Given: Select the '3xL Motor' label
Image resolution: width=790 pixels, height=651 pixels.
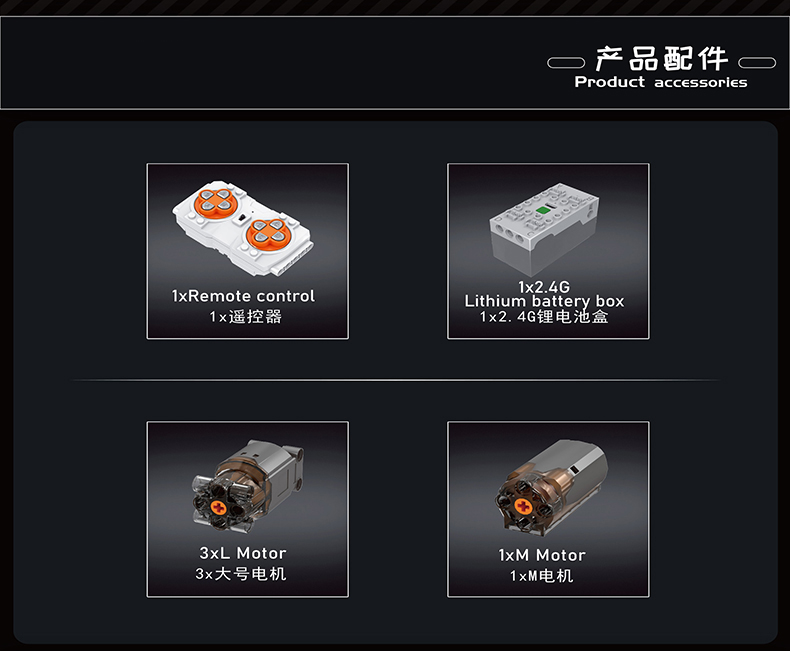Looking at the screenshot, I should click(243, 553).
